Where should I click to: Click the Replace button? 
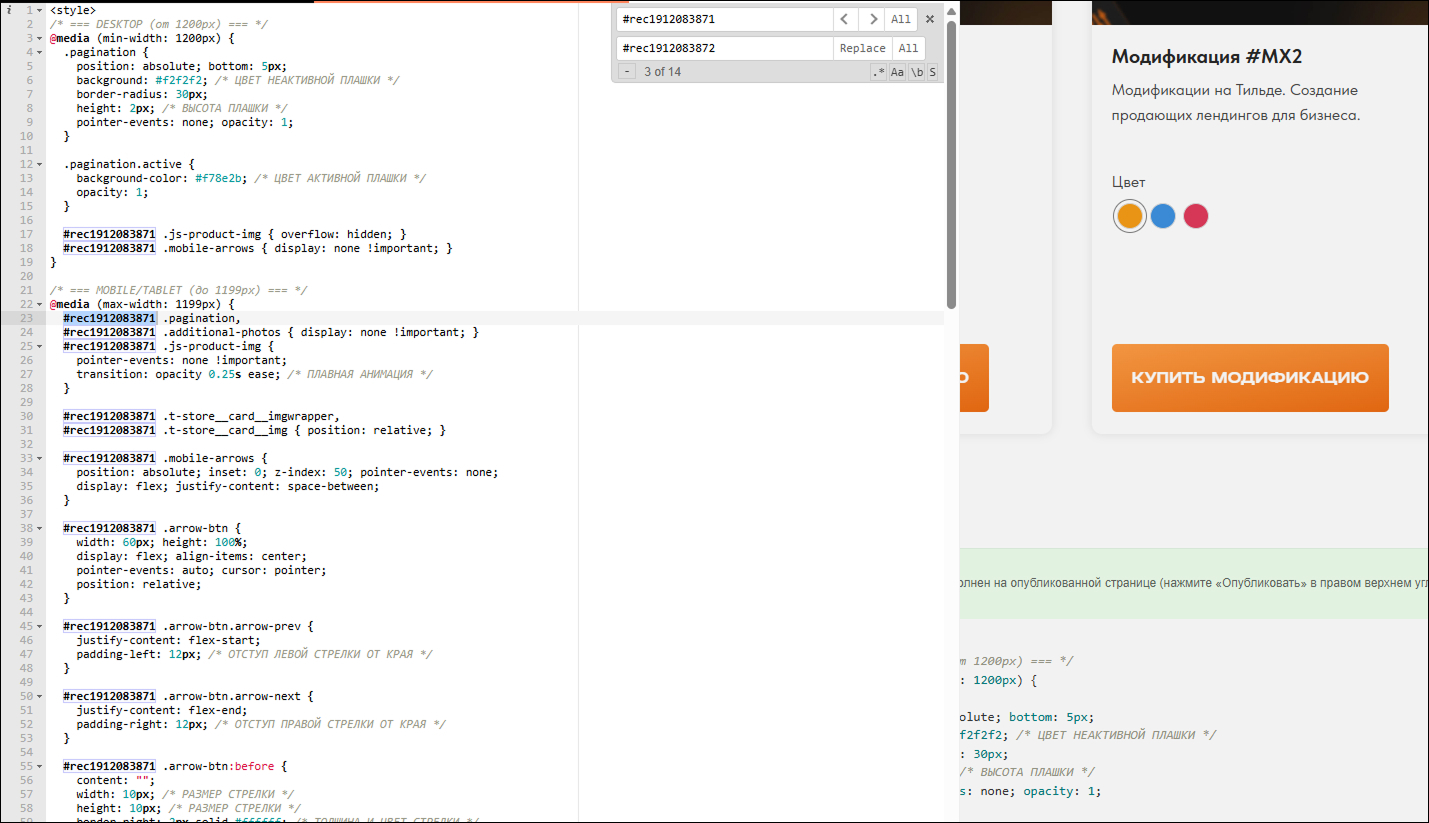pos(862,48)
